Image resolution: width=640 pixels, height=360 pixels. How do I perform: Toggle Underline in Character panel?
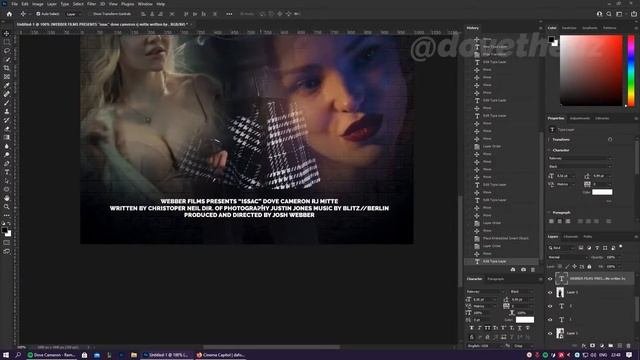pyautogui.click(x=519, y=328)
